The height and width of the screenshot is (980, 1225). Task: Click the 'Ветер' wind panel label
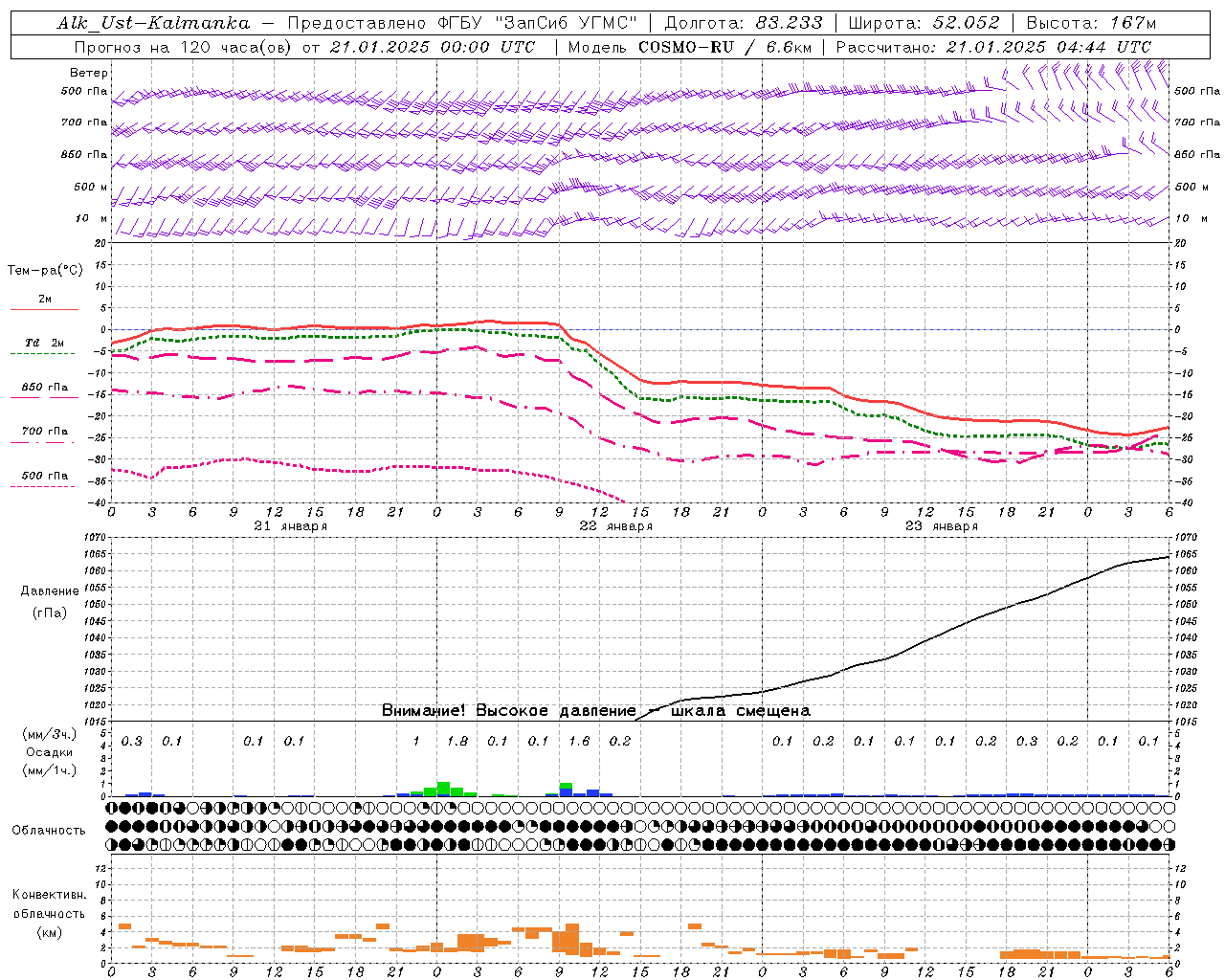pyautogui.click(x=89, y=73)
